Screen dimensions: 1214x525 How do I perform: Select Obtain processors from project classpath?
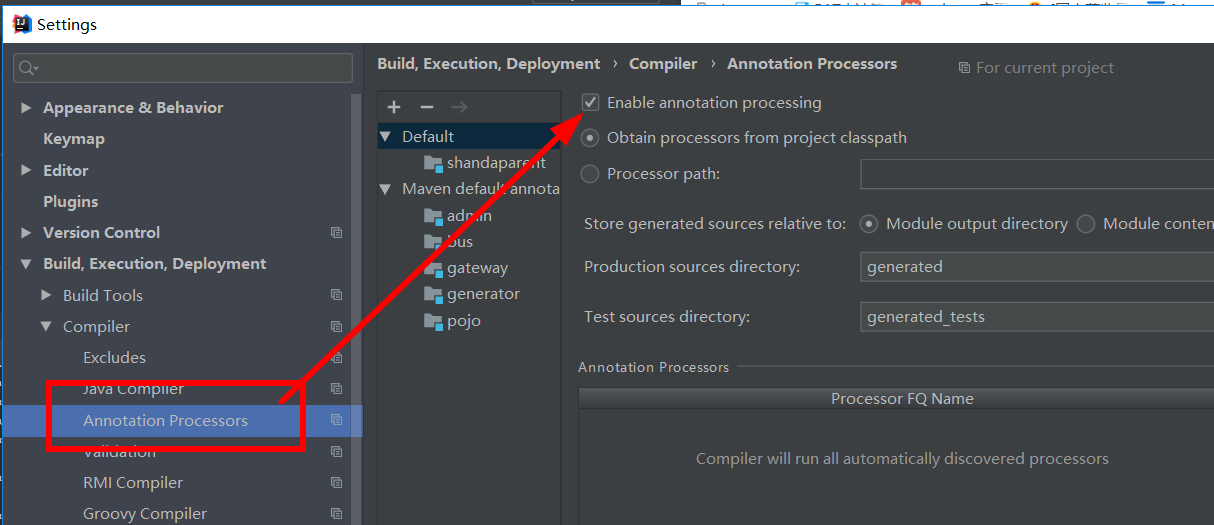coord(590,138)
